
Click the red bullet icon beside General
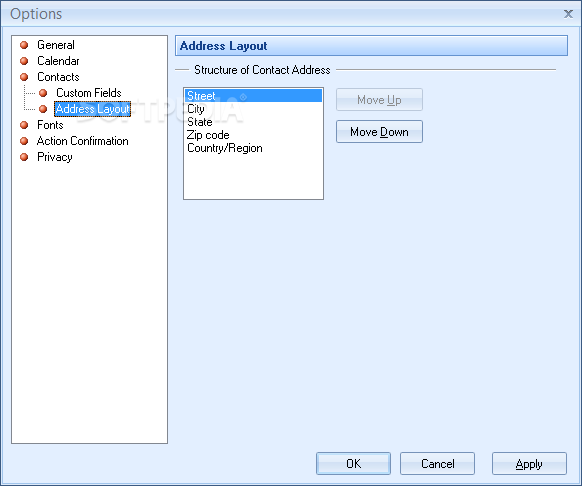(x=24, y=45)
